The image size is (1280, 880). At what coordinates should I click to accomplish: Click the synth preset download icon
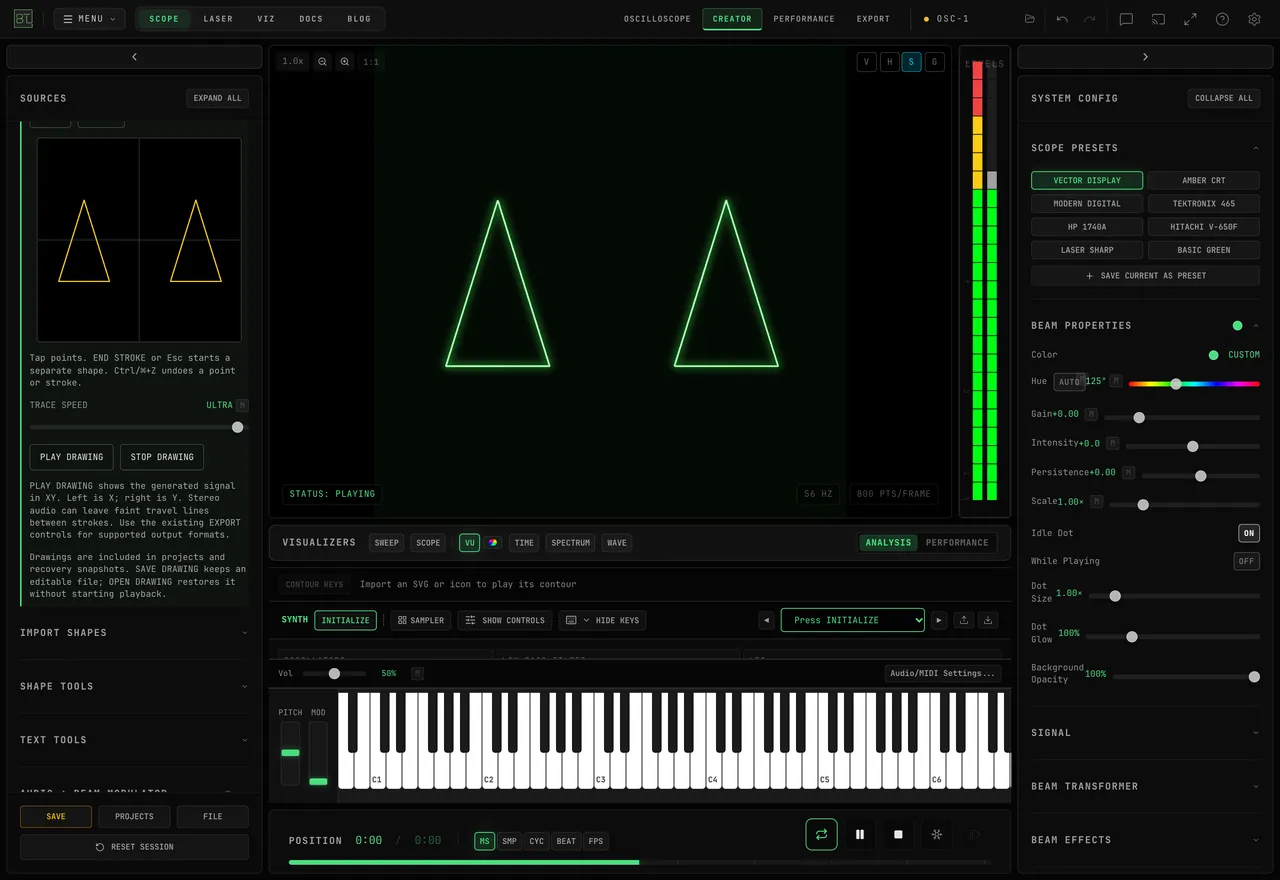click(988, 620)
